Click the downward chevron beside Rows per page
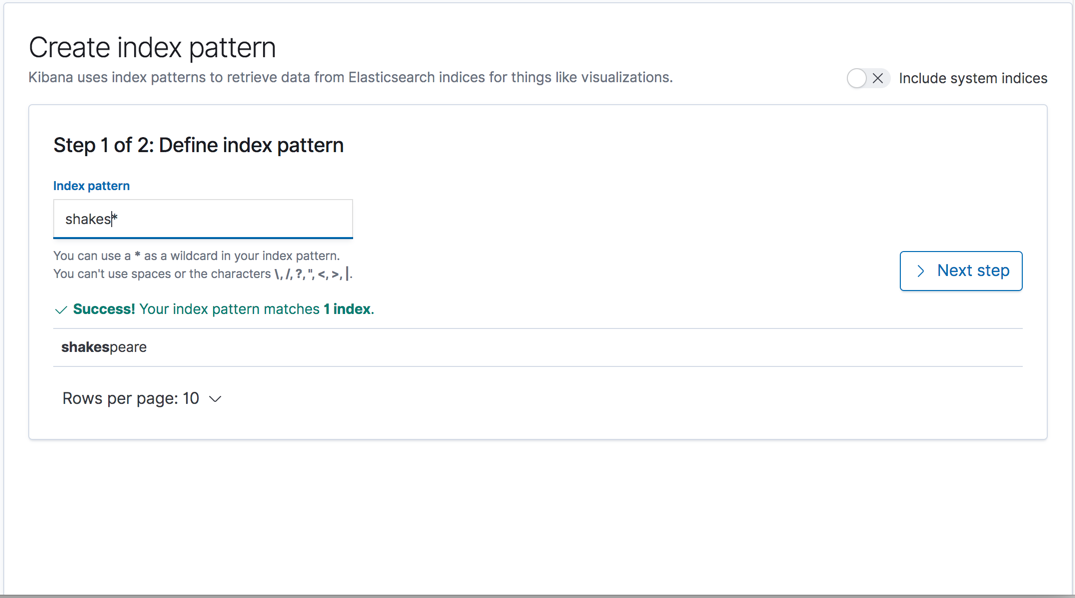 click(x=216, y=398)
